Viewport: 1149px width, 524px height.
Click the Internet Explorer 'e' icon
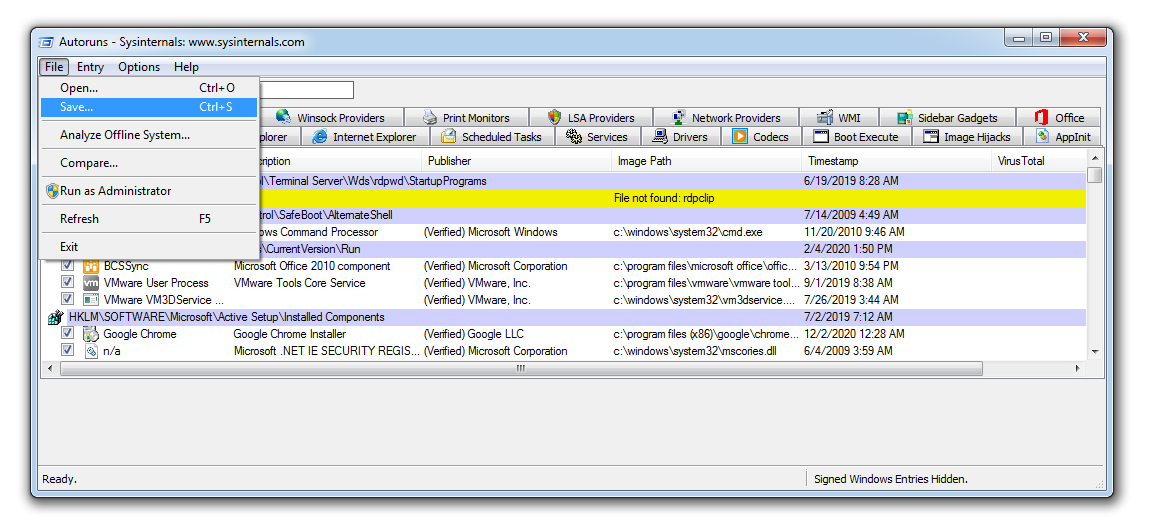(x=319, y=136)
